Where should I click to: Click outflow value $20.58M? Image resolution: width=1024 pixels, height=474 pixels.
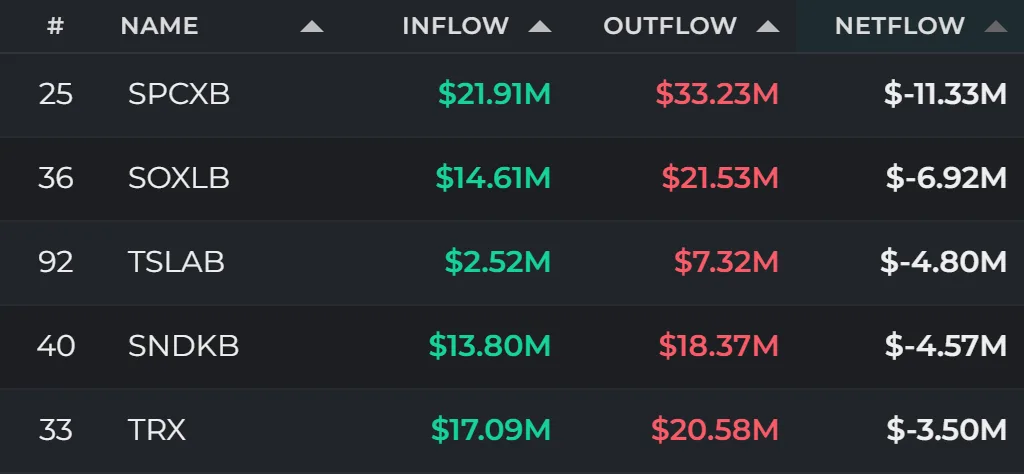coord(715,430)
